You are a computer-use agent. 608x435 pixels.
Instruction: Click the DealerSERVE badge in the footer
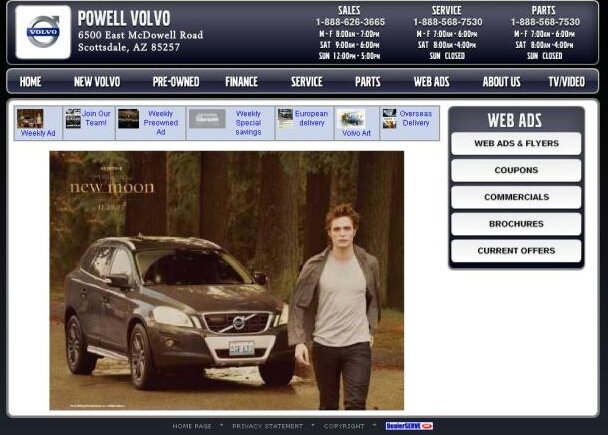pos(409,426)
